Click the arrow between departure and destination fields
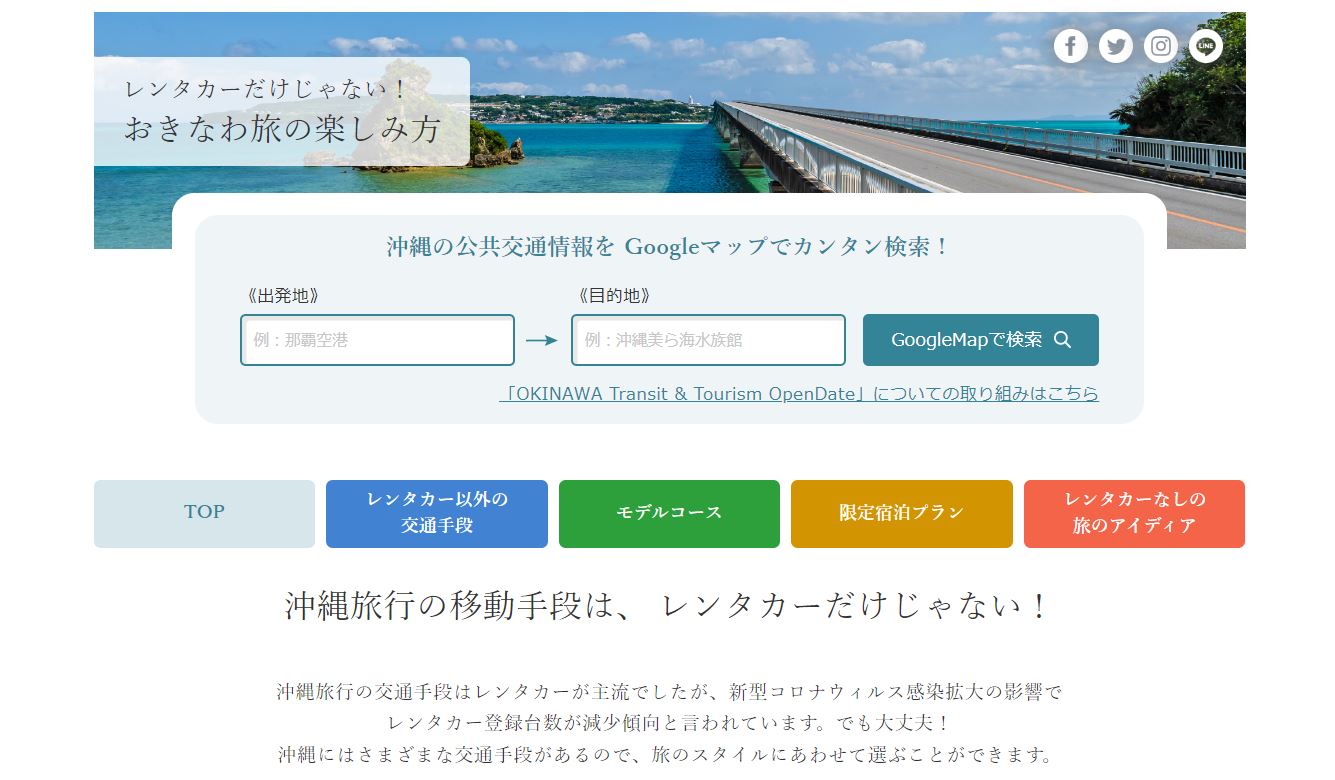1335x780 pixels. [543, 340]
